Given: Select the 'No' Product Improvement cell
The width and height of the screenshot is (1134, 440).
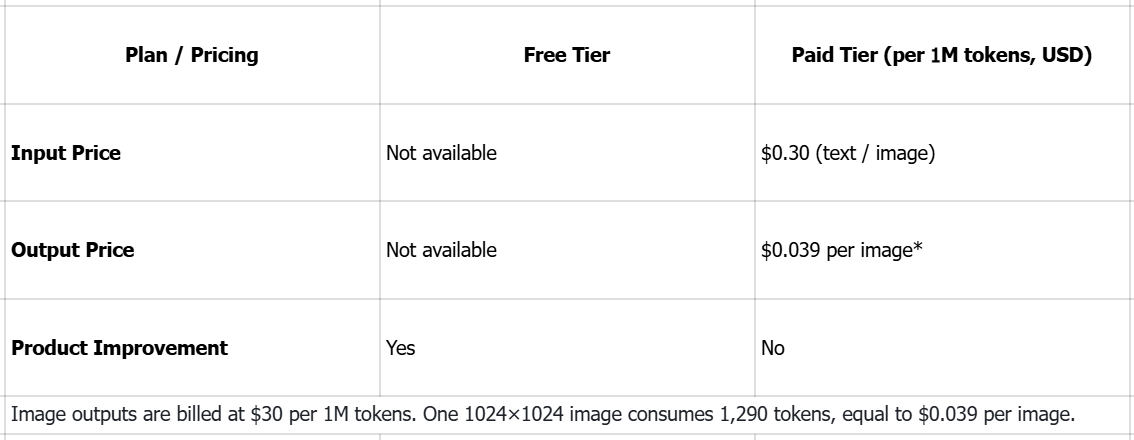Looking at the screenshot, I should tap(942, 348).
